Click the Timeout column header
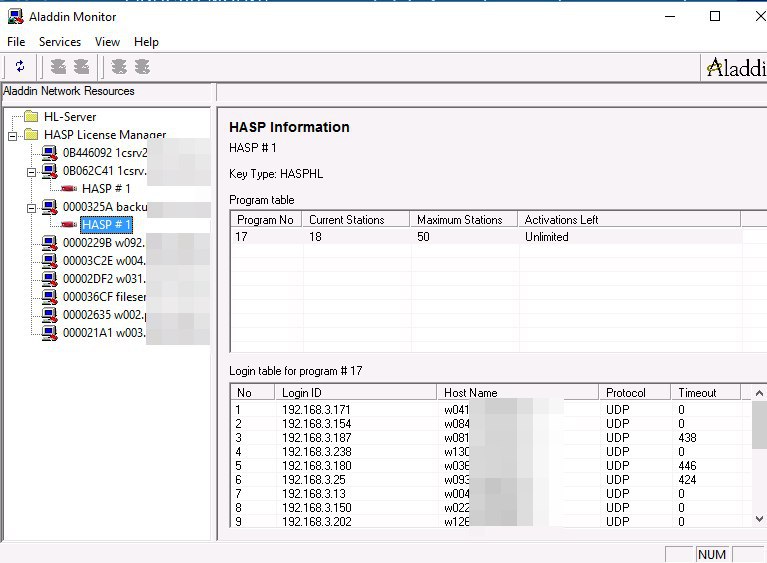This screenshot has height=563, width=767. (x=705, y=392)
